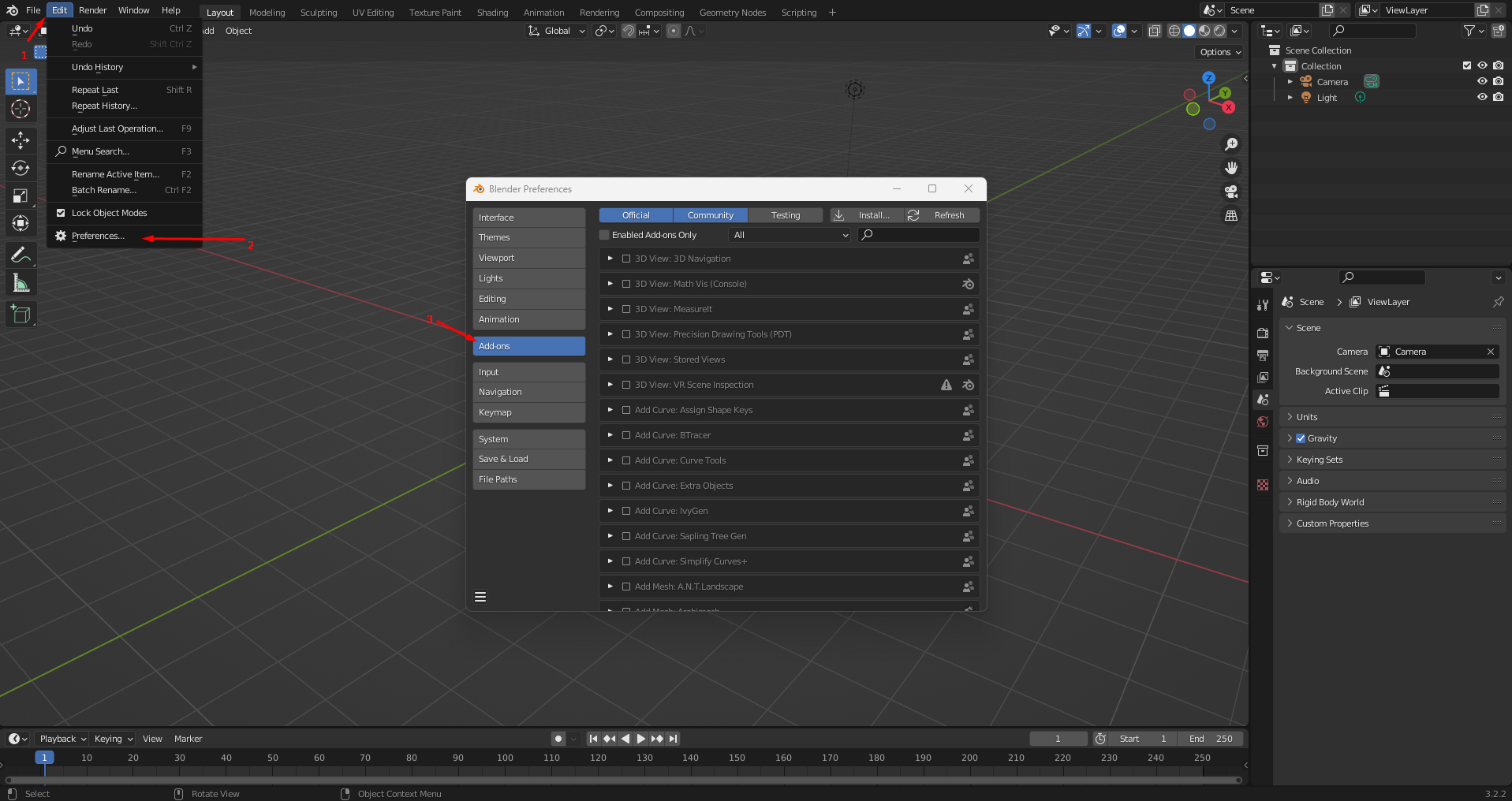The height and width of the screenshot is (801, 1512).
Task: Play the animation forward
Action: coord(640,739)
